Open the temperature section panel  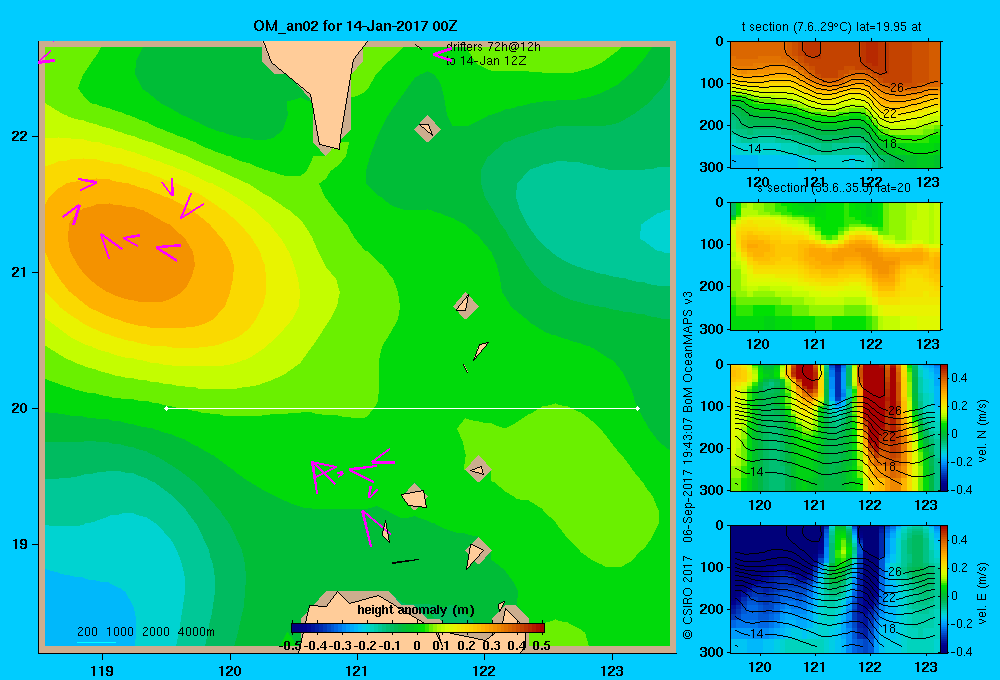(x=835, y=105)
